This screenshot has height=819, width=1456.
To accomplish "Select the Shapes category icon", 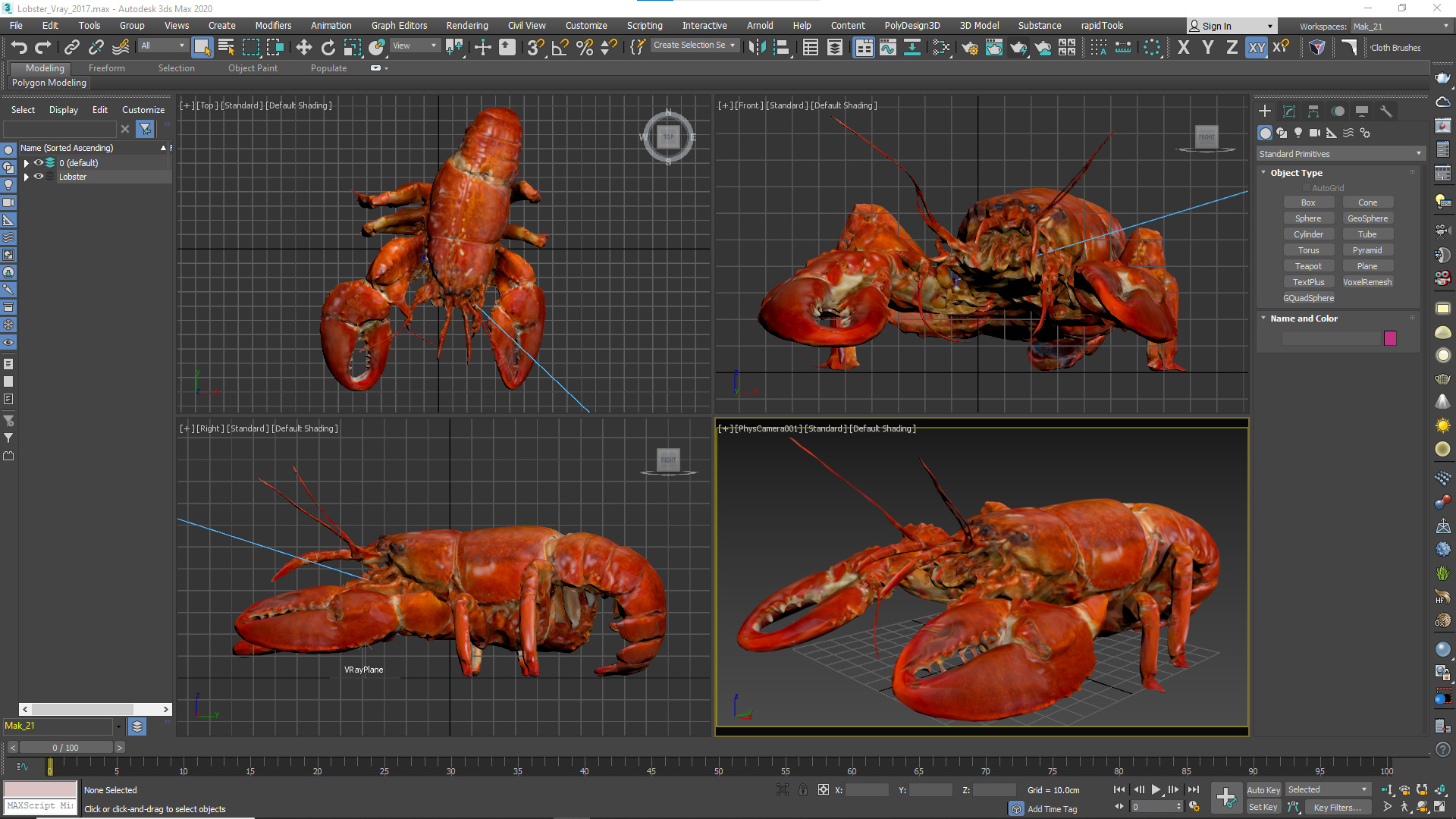I will point(1282,133).
